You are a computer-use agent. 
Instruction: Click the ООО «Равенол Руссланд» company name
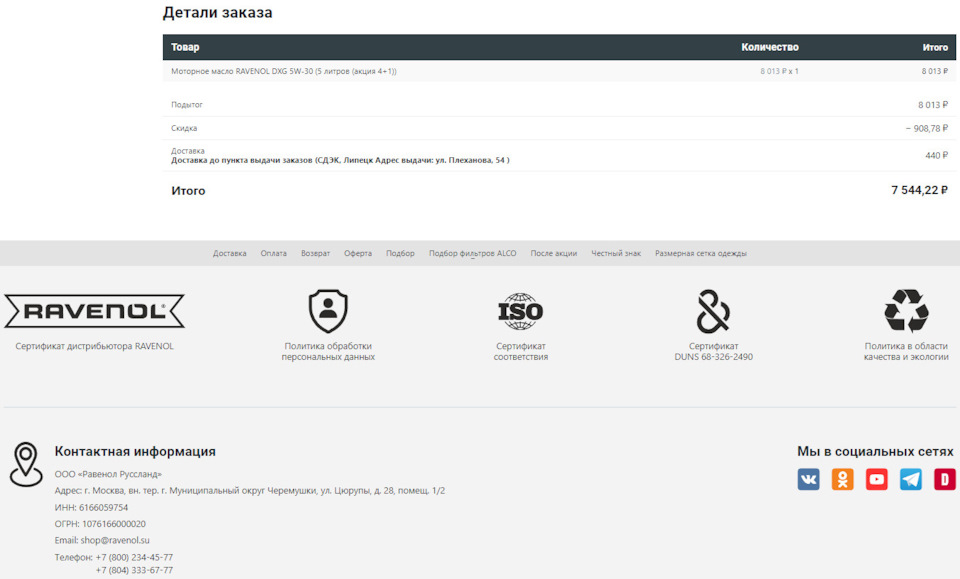(x=108, y=474)
